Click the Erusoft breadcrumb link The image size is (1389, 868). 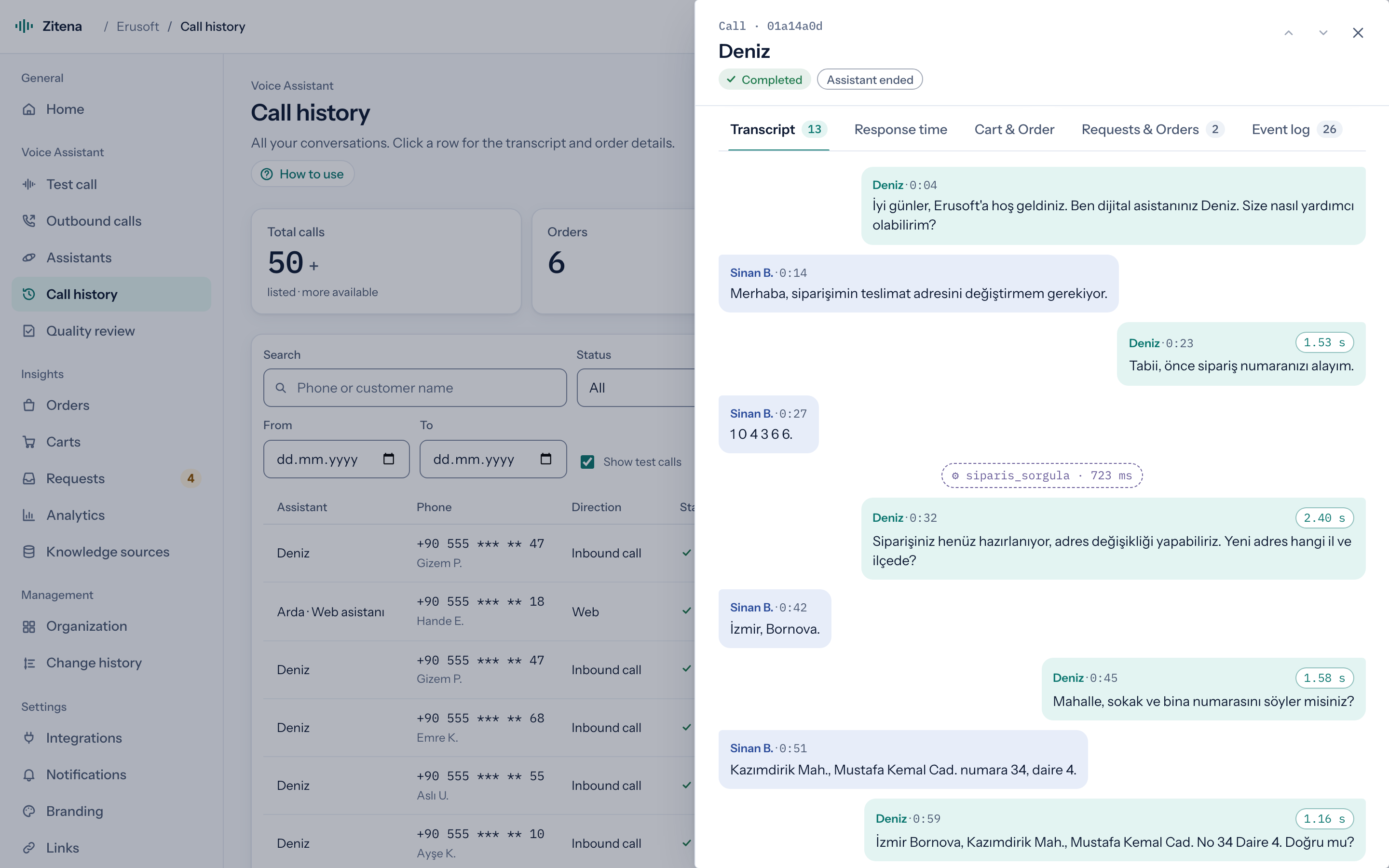point(138,27)
